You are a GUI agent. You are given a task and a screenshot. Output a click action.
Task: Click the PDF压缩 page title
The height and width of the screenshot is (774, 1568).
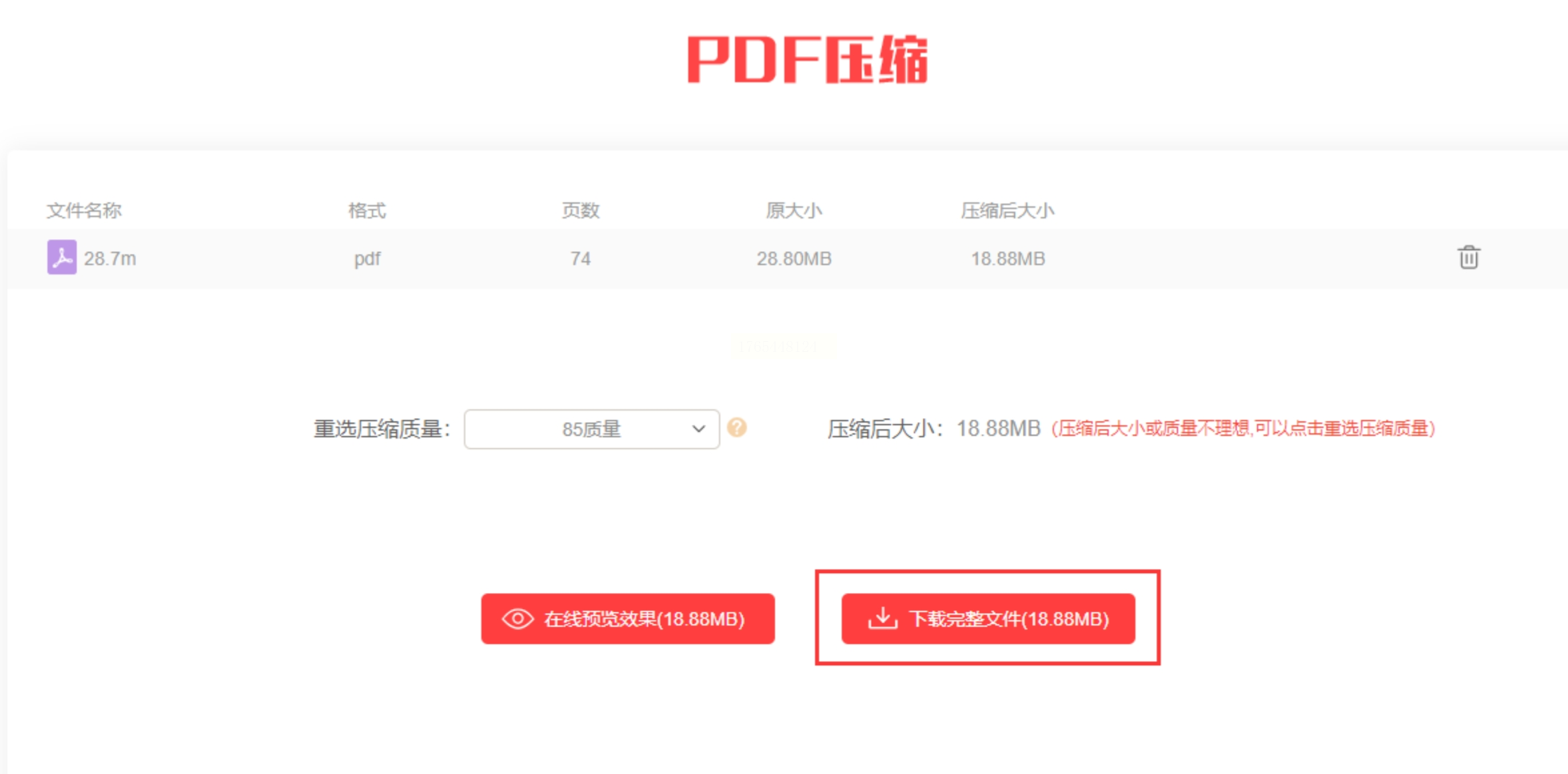808,60
